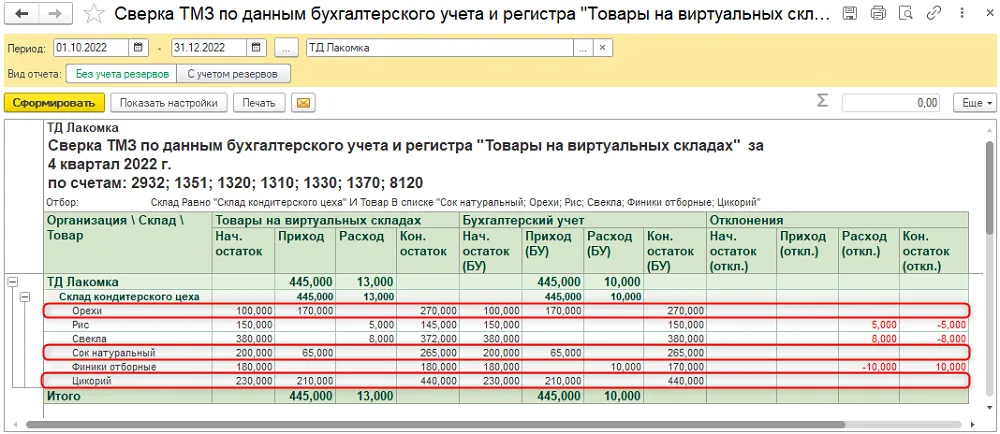Click the red -8,000 deviation in Свекла row
Screen dimensions: 1000x434
click(951, 338)
